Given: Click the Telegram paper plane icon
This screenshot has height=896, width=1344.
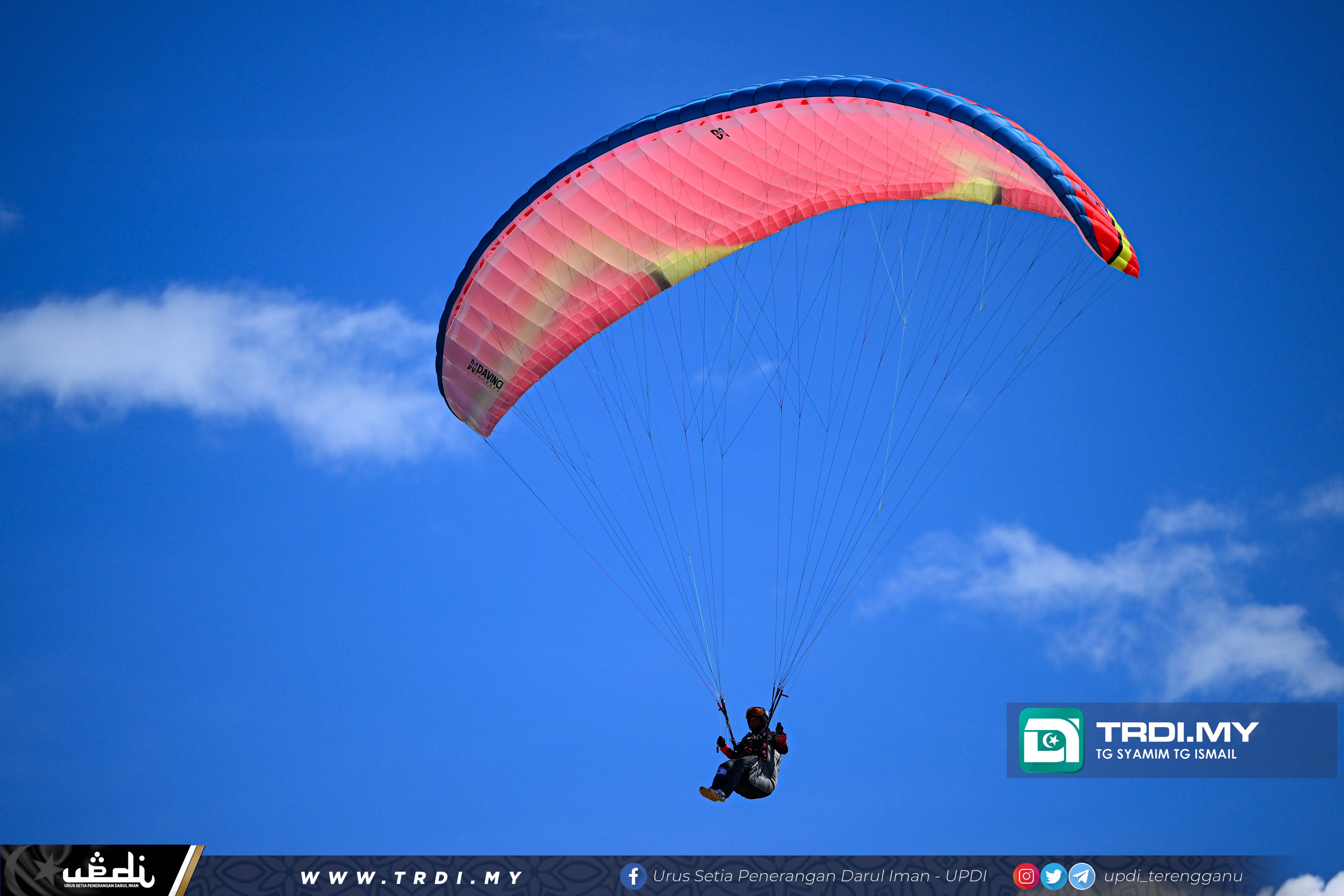Looking at the screenshot, I should pos(1082,876).
